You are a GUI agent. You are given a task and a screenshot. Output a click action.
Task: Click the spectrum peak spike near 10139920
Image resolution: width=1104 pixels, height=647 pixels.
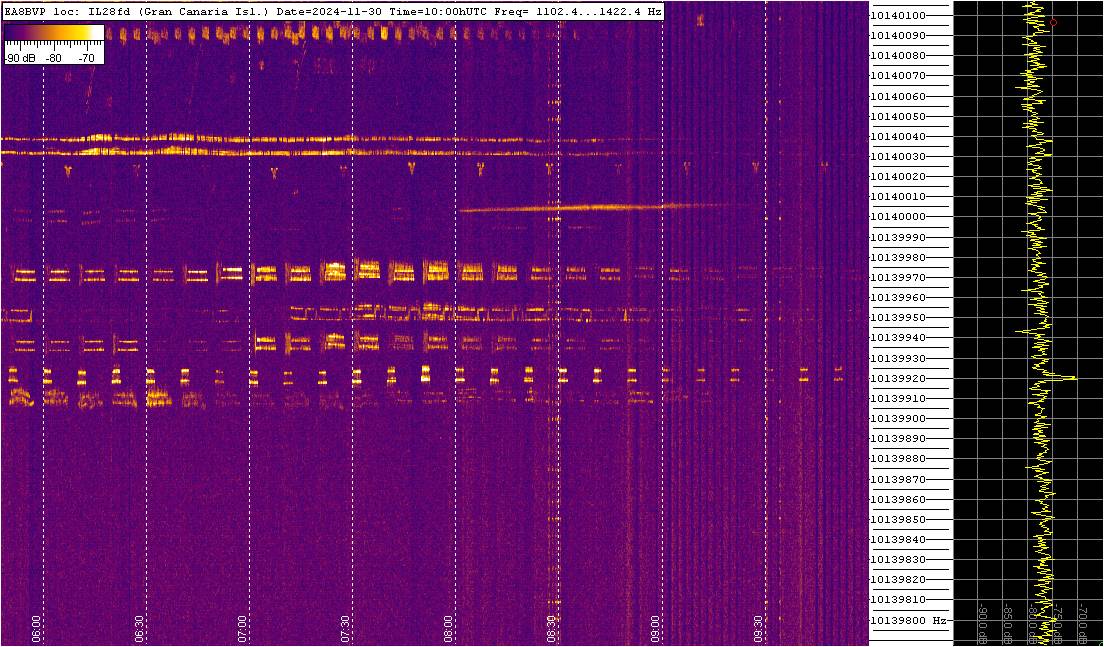tap(1067, 378)
